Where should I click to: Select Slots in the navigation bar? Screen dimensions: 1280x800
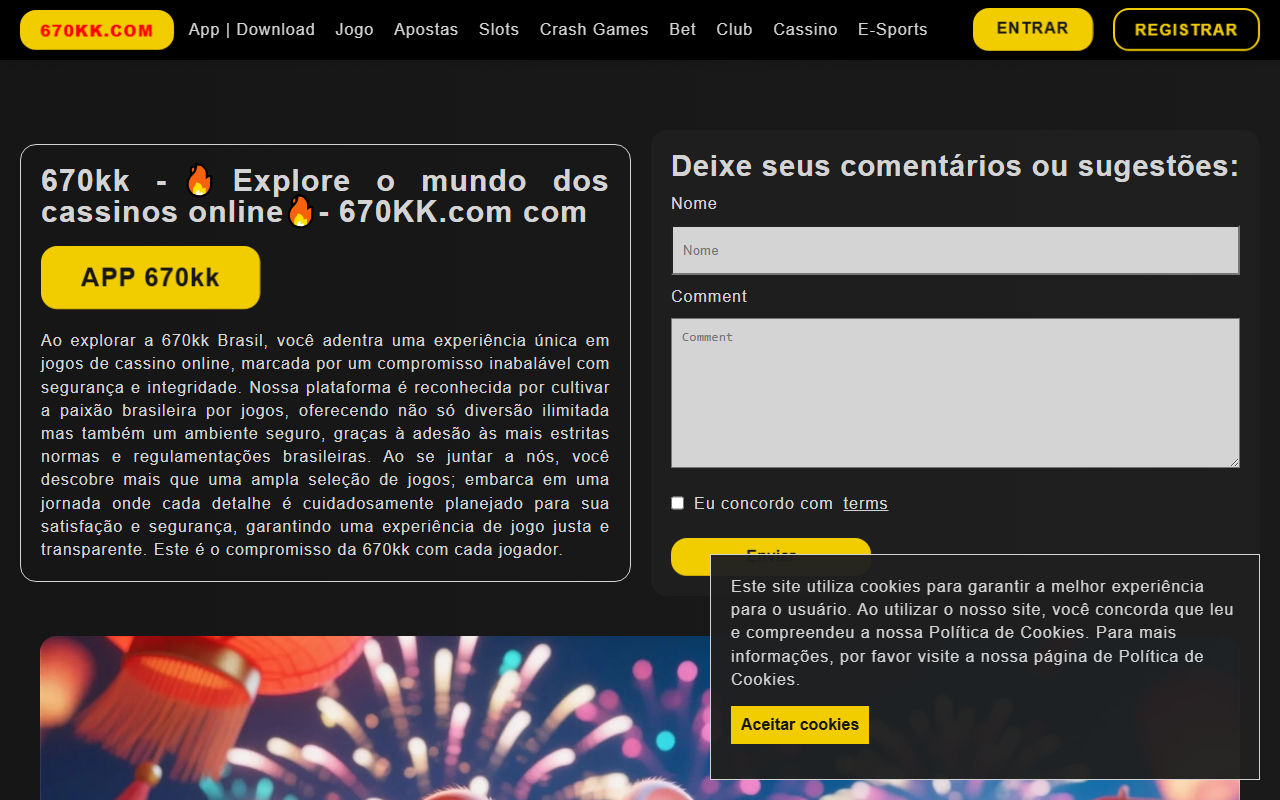[499, 30]
